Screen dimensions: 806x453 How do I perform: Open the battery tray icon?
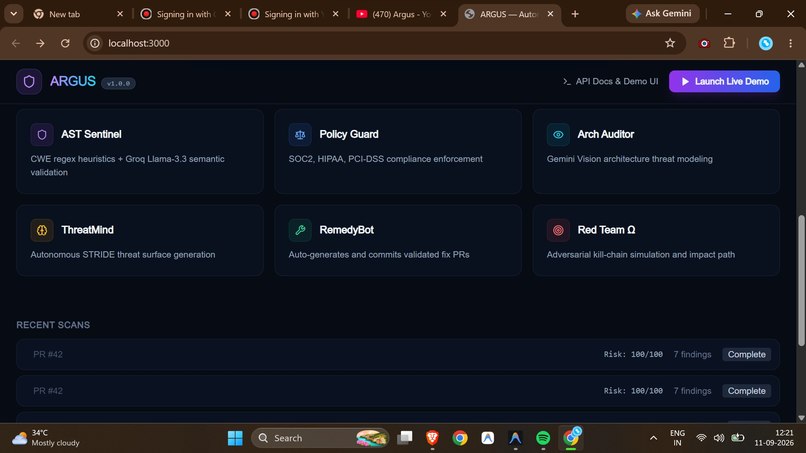[x=738, y=438]
